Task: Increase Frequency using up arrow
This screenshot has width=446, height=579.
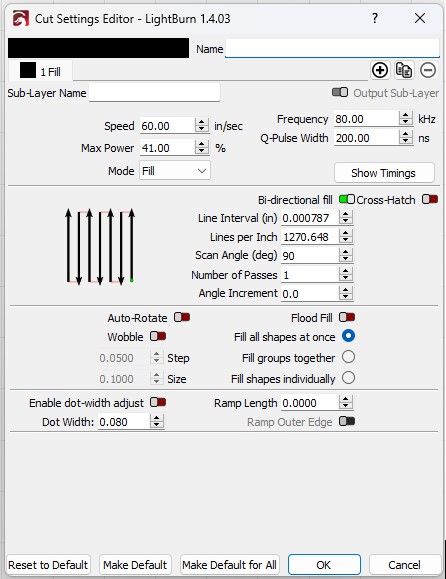Action: pos(406,115)
